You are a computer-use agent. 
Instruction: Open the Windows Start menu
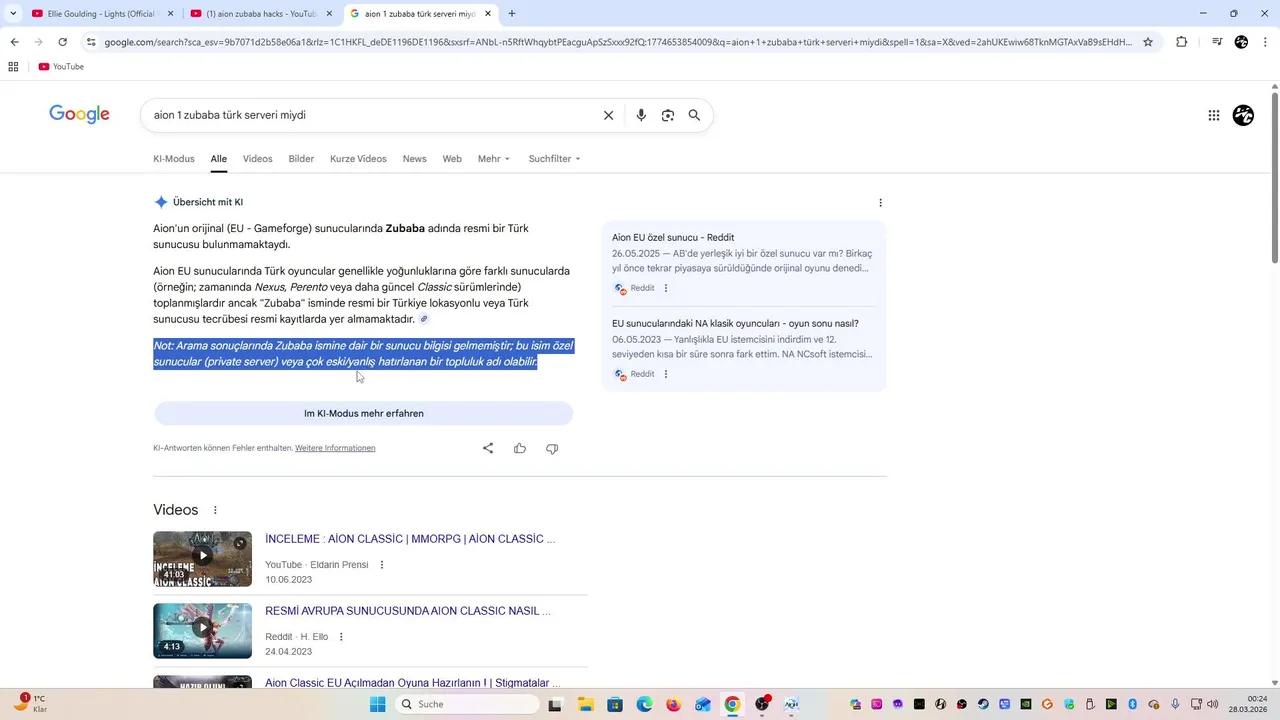pyautogui.click(x=377, y=704)
